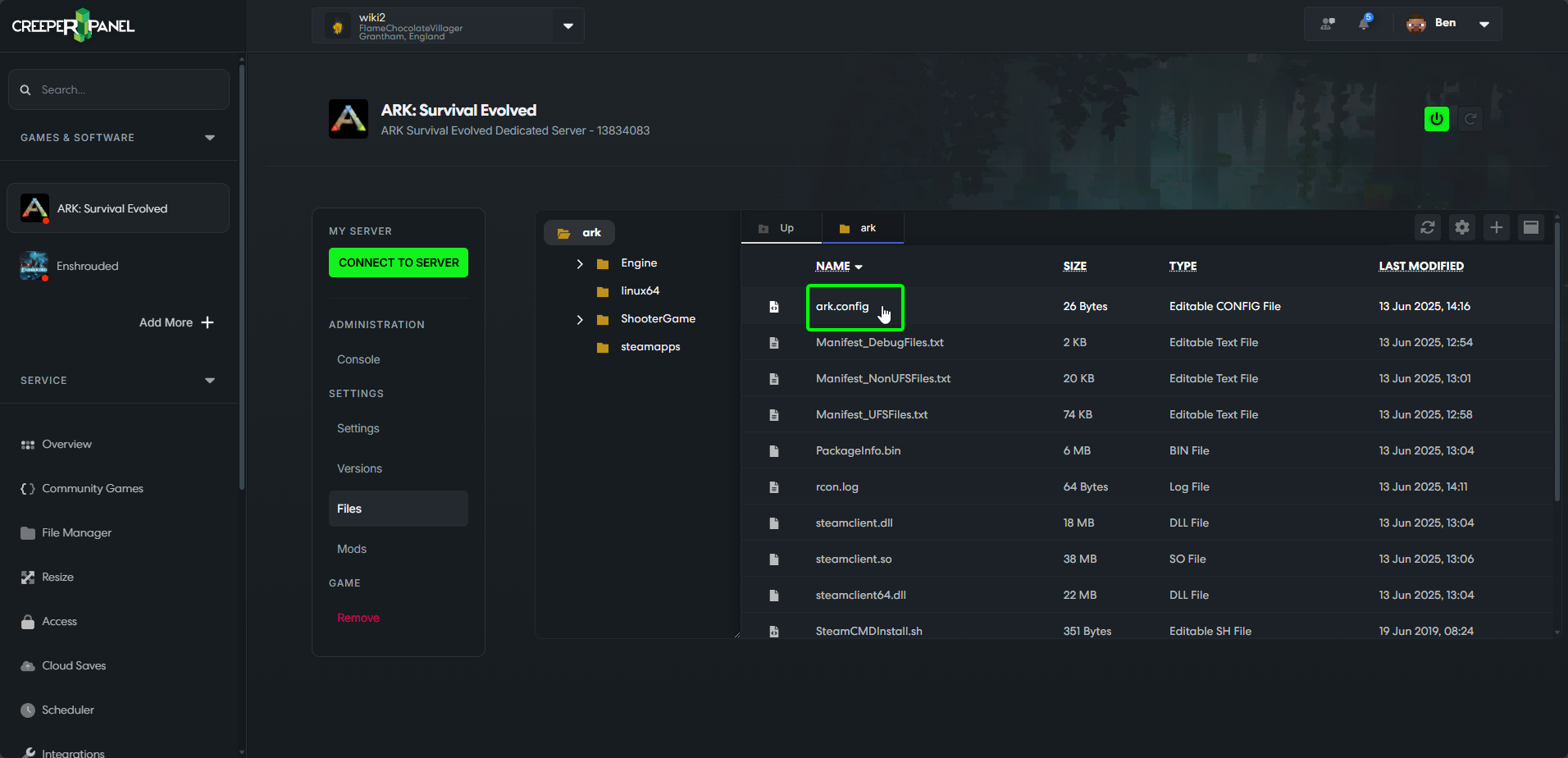Select the ark root folder in tree
This screenshot has height=758, width=1568.
(579, 233)
